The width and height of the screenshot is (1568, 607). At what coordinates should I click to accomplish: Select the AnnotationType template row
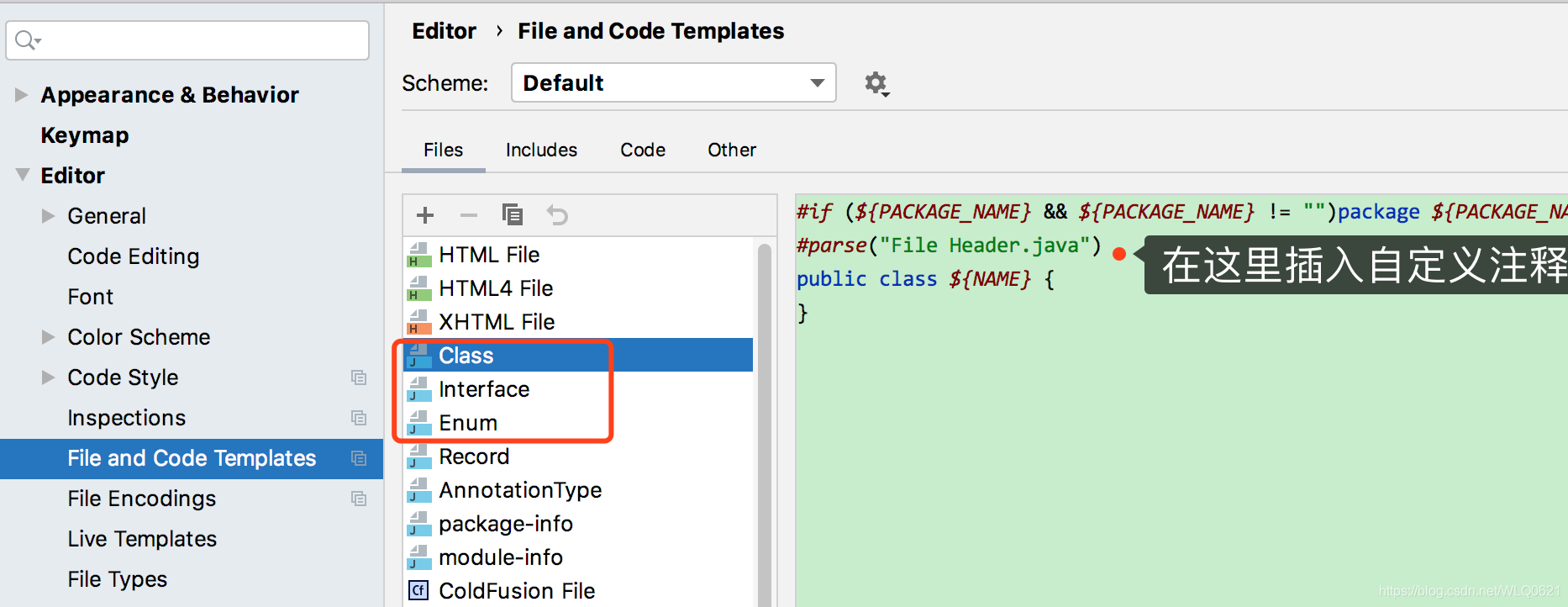[x=578, y=490]
